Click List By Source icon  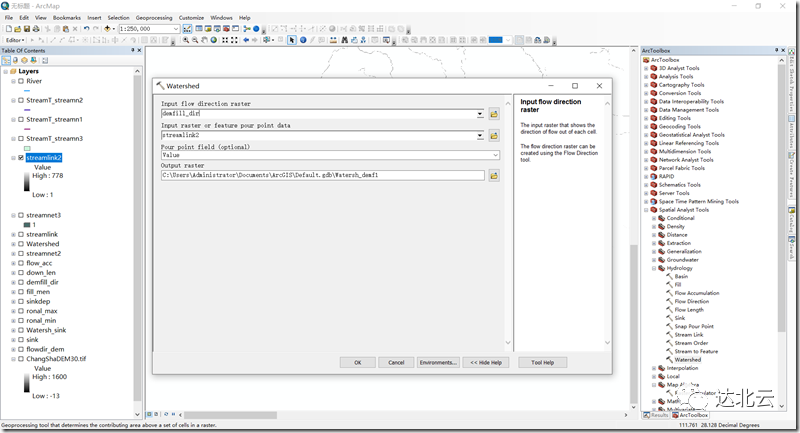pos(15,60)
